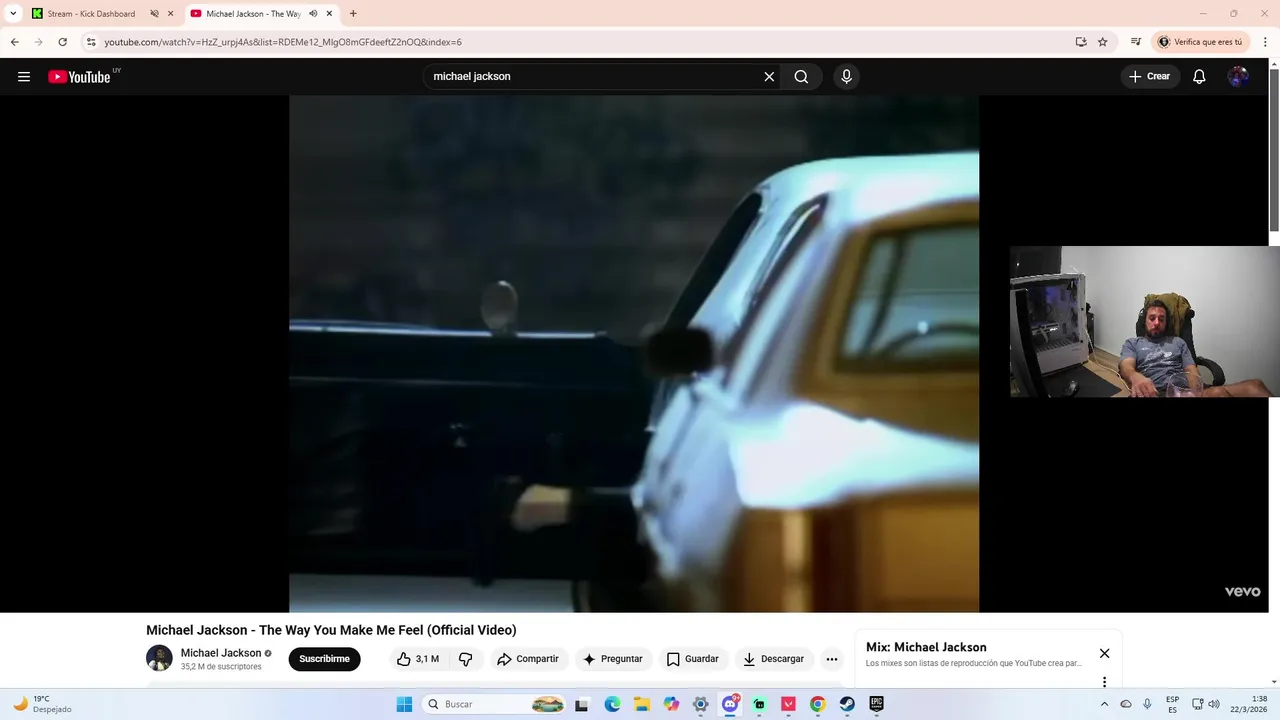Open the Mix playlist options kebab menu

pyautogui.click(x=1104, y=682)
